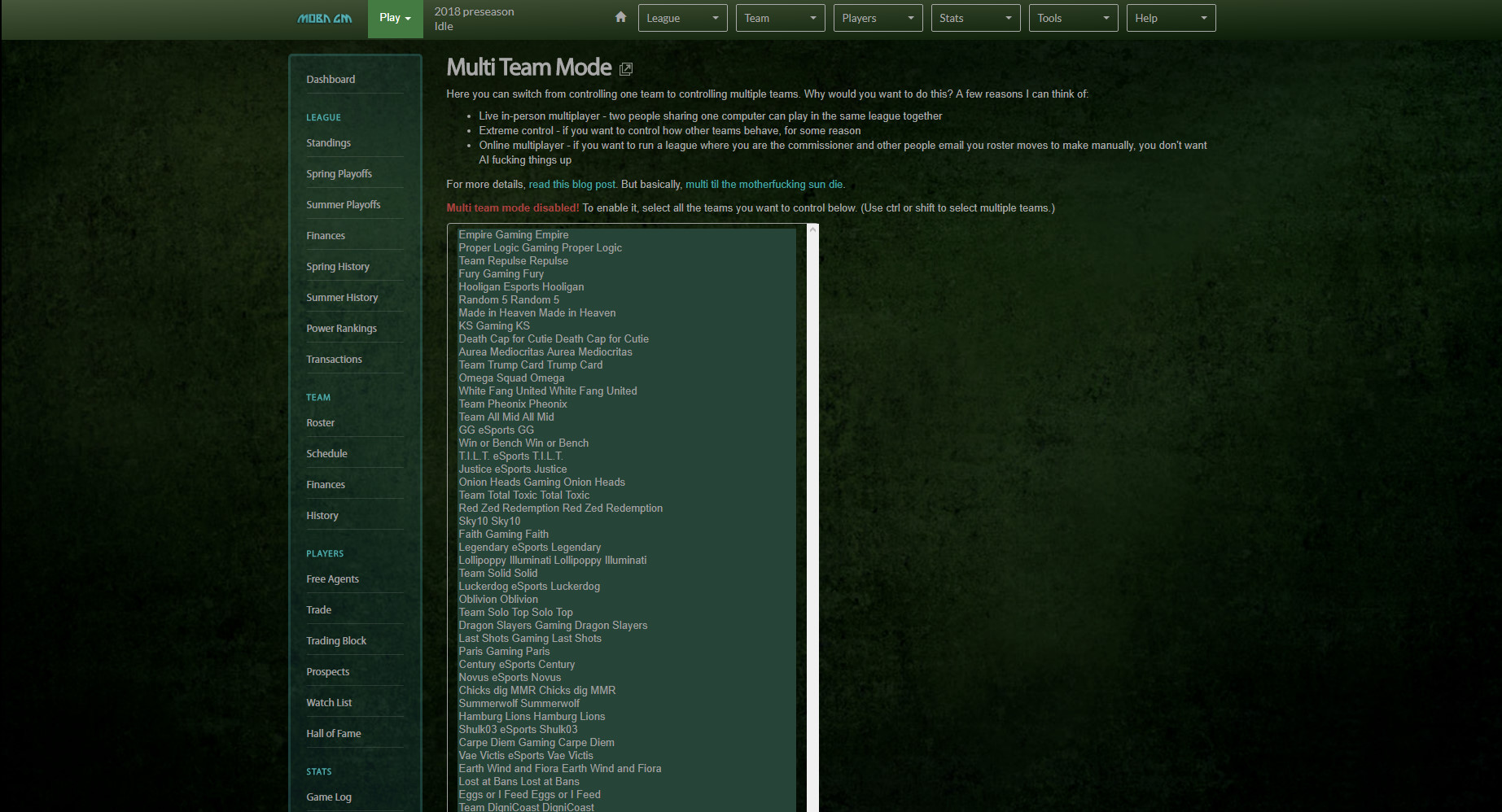Open the Hall of Fame page

coord(334,733)
